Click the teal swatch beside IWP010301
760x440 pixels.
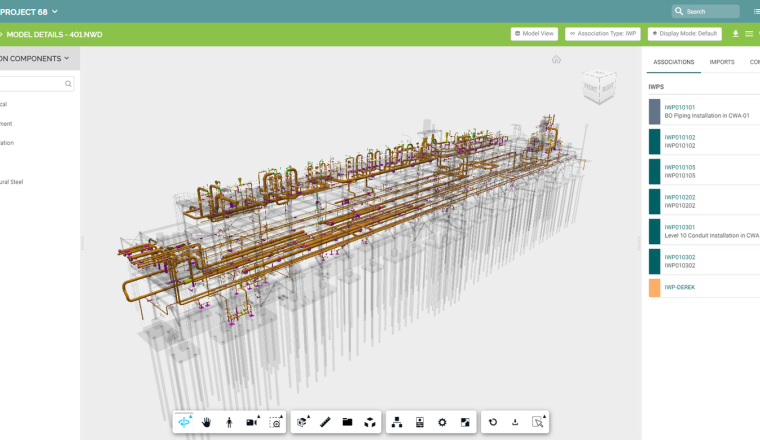tap(654, 232)
